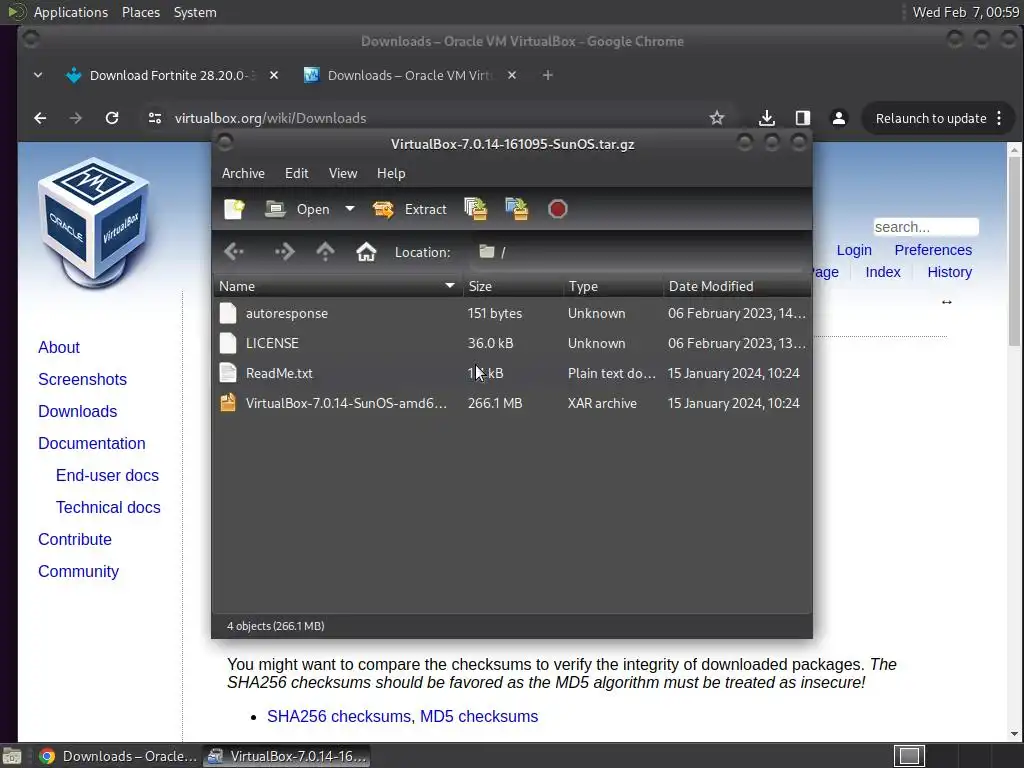The height and width of the screenshot is (768, 1024).
Task: Click the VirtualBox site search field
Action: click(926, 227)
